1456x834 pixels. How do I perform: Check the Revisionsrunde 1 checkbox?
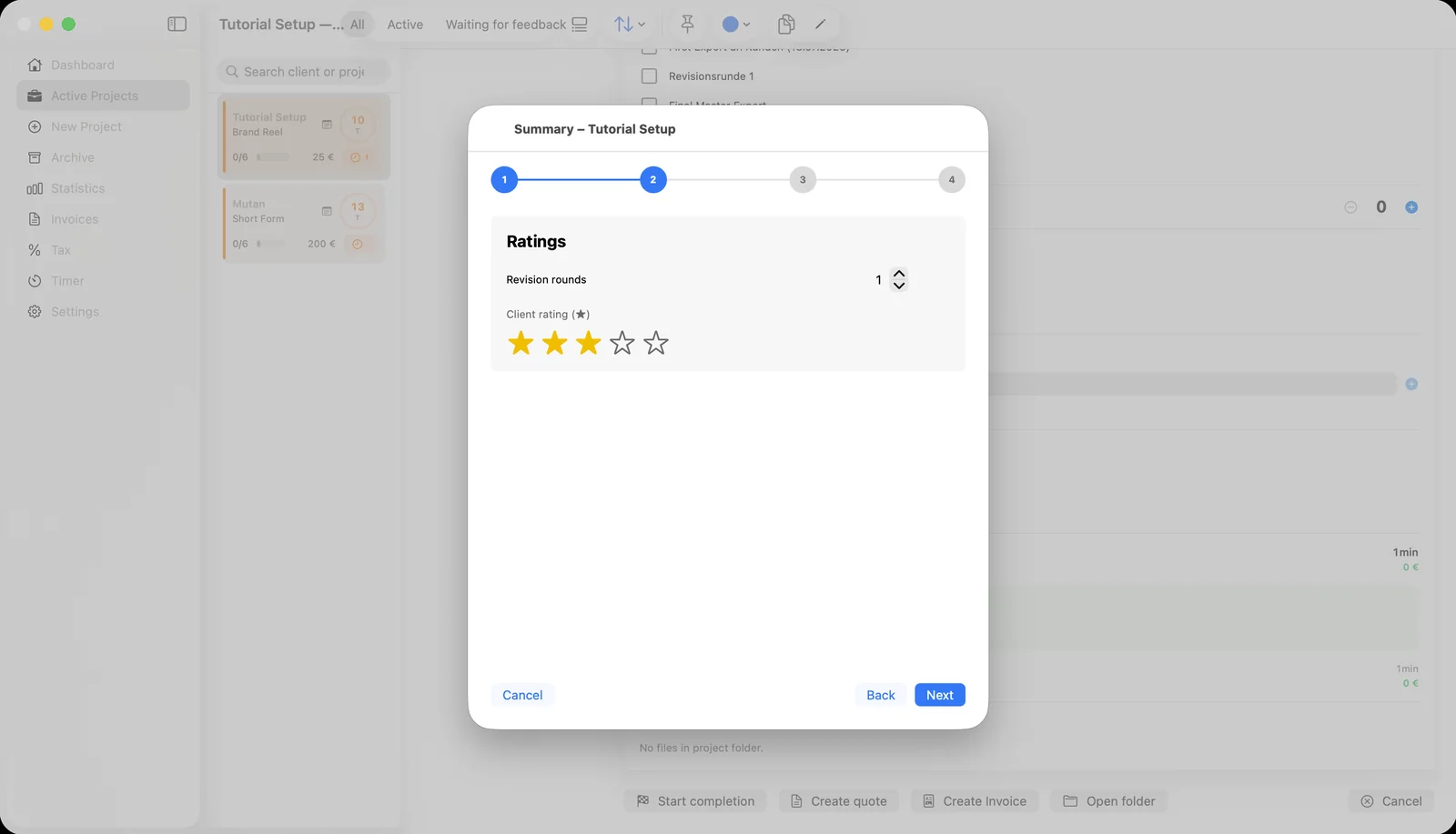pos(649,76)
